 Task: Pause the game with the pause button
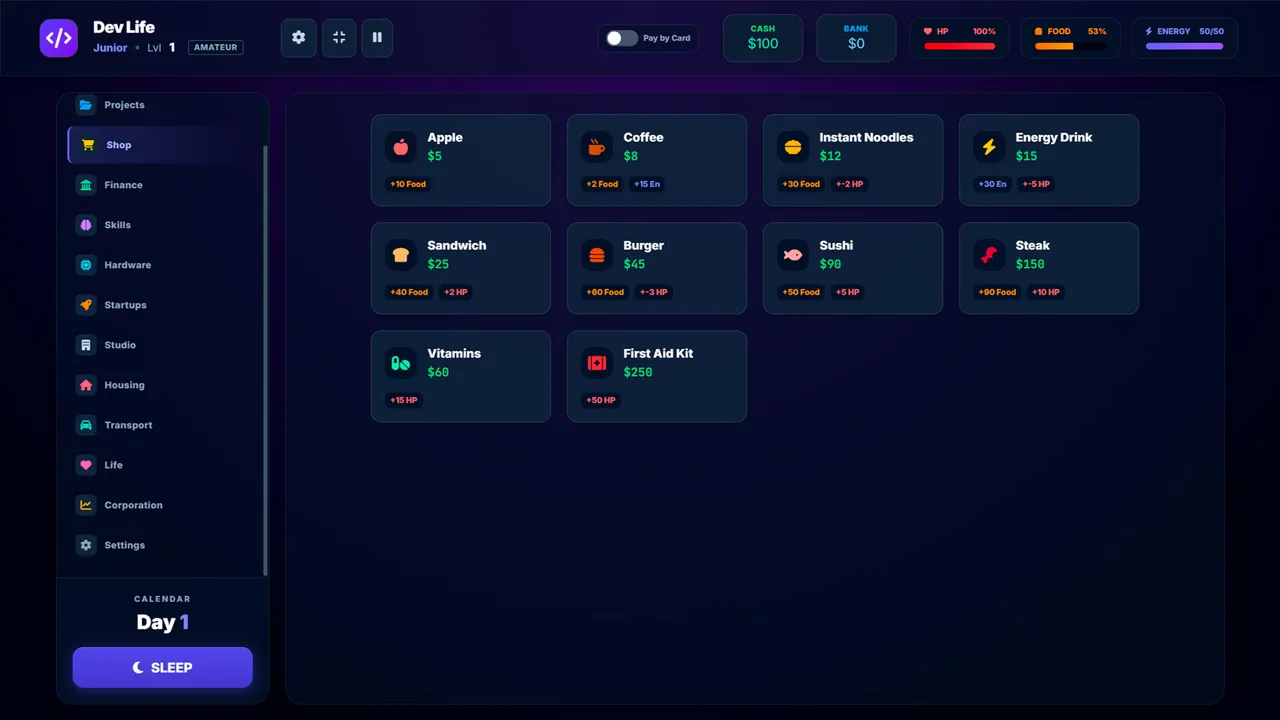click(377, 38)
